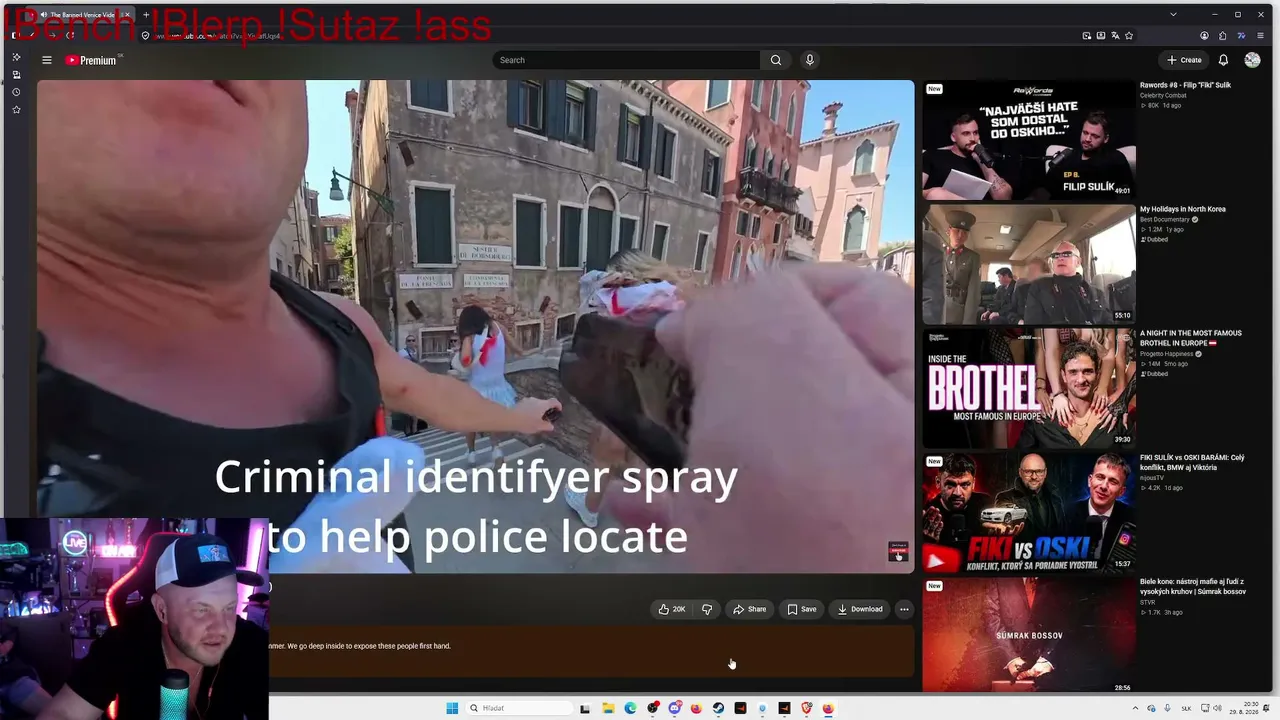Screen dimensions: 1280x720
Task: Open a new browser tab with the plus
Action: tap(146, 15)
